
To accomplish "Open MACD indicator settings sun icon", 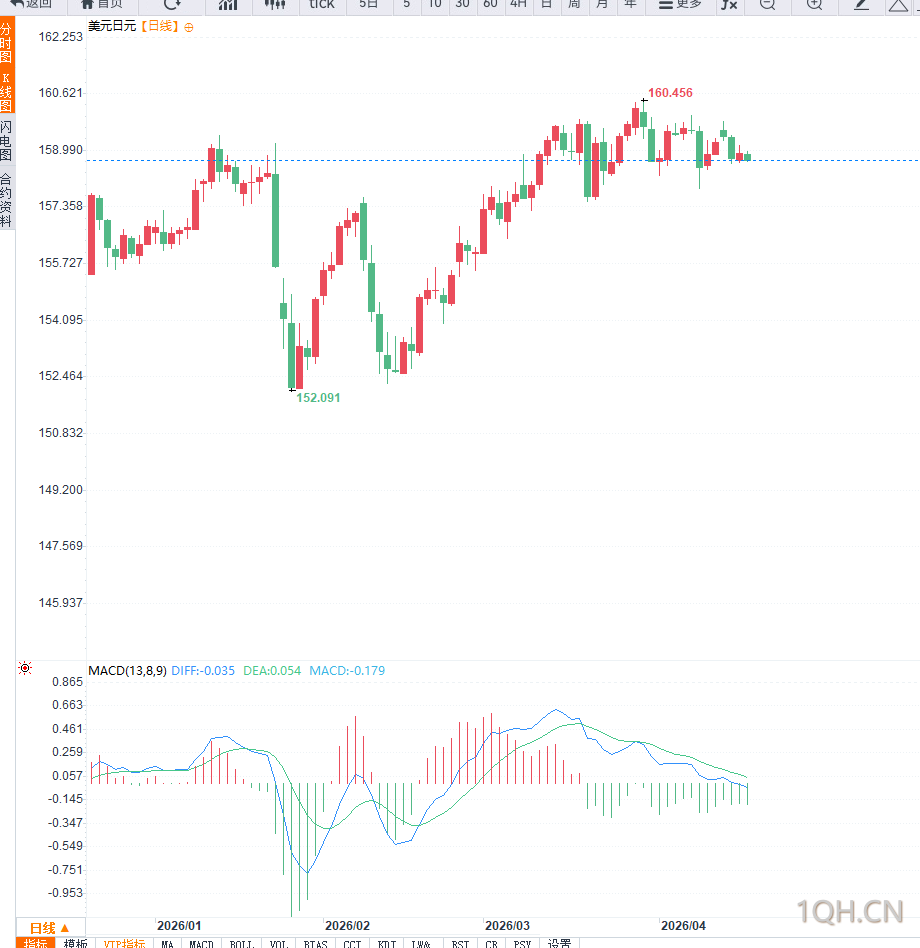I will pos(25,668).
